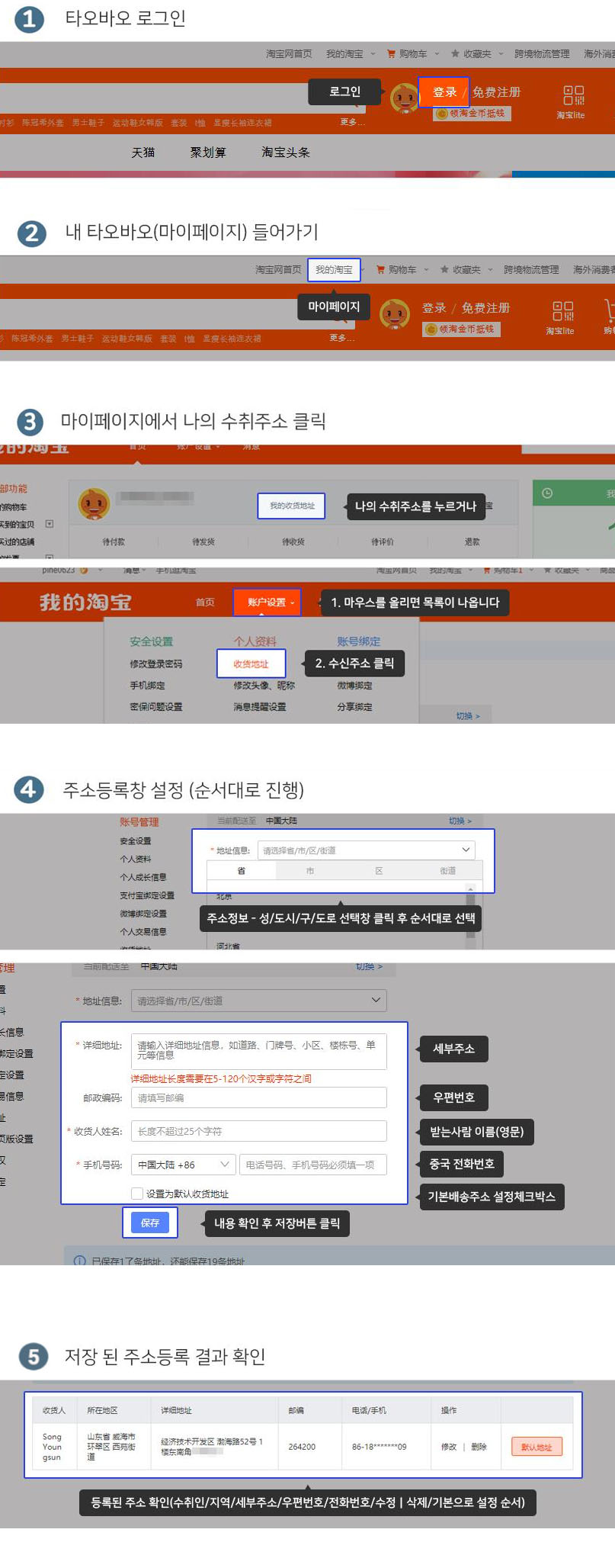
Task: Click 待评价 in the order status row
Action: click(x=383, y=542)
